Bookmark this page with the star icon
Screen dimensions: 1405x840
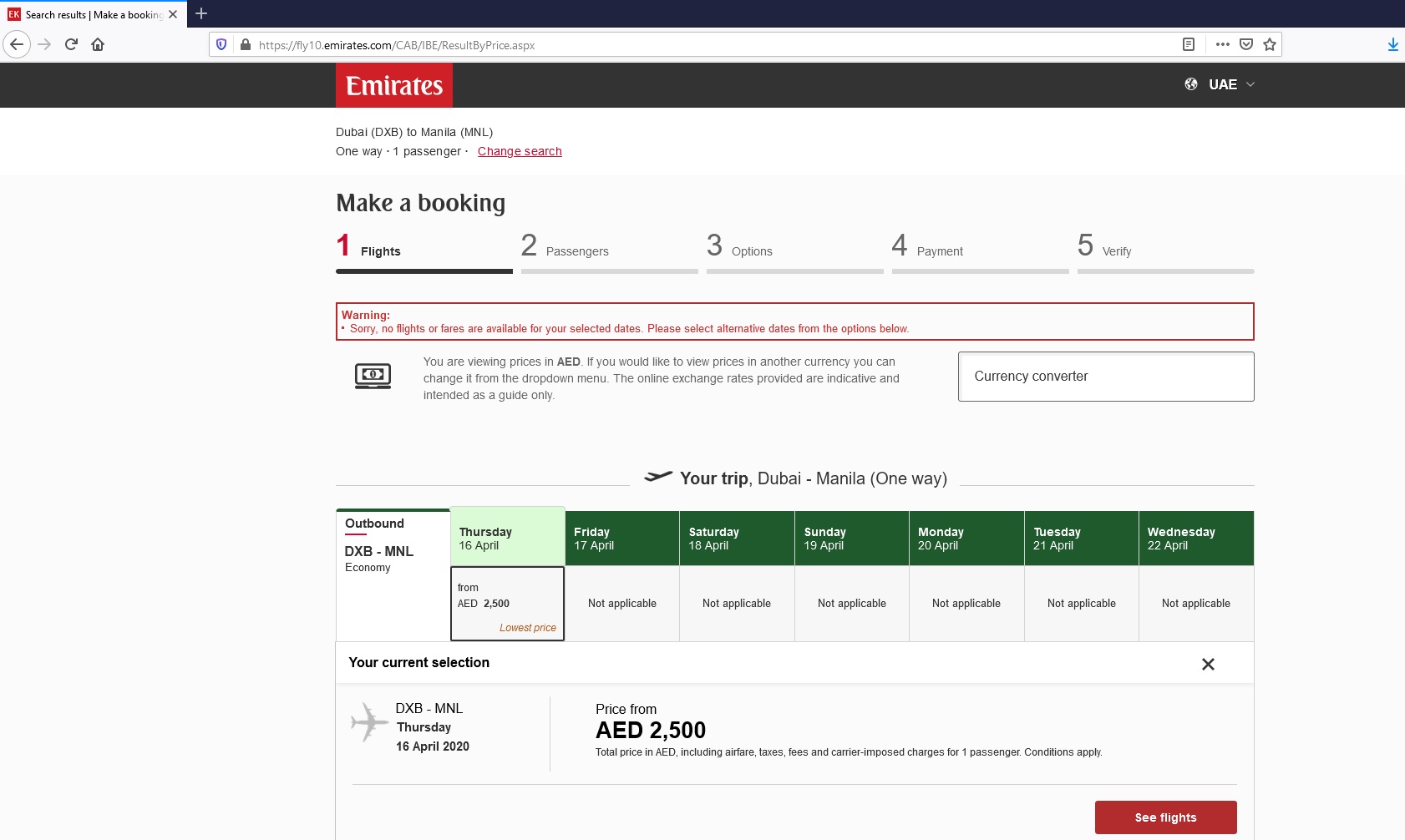point(1270,44)
